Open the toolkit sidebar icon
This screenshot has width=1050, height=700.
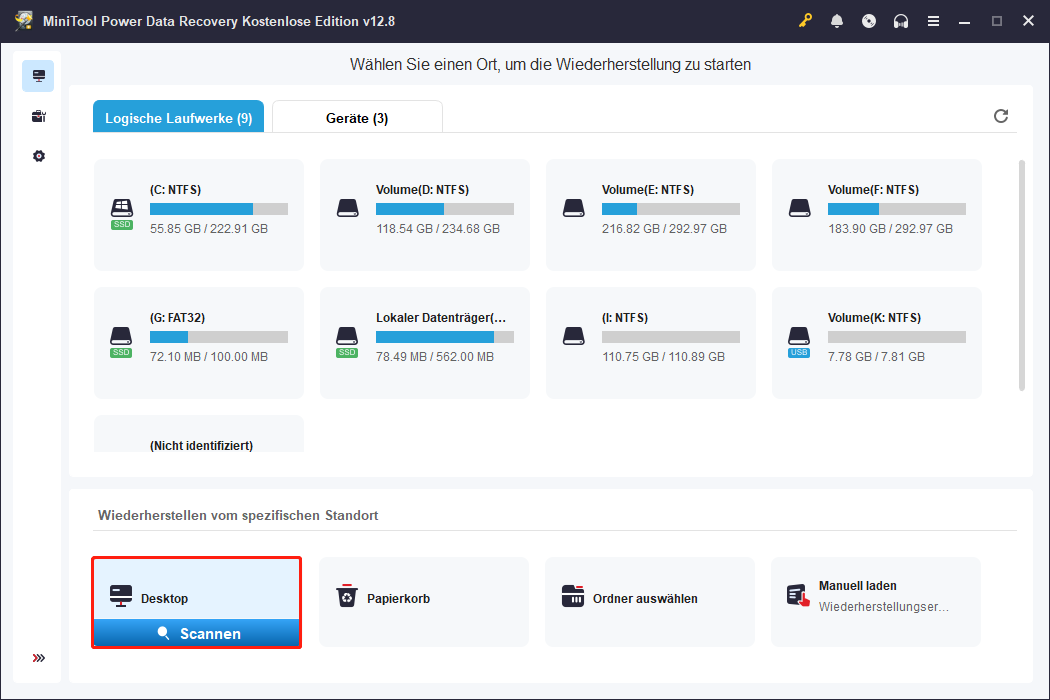click(x=38, y=116)
